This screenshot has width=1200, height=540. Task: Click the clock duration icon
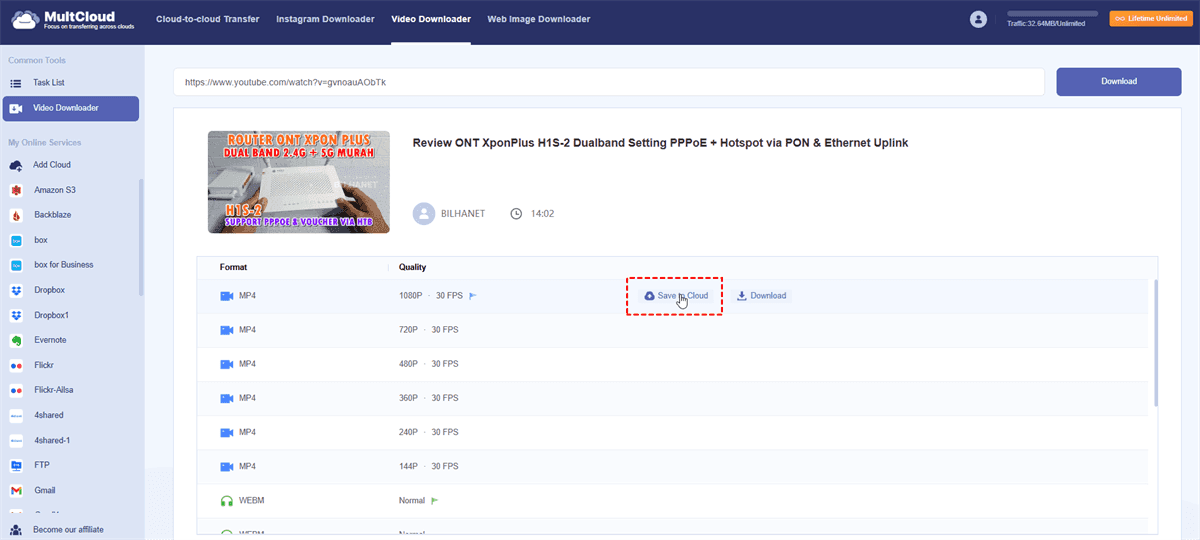[x=516, y=213]
